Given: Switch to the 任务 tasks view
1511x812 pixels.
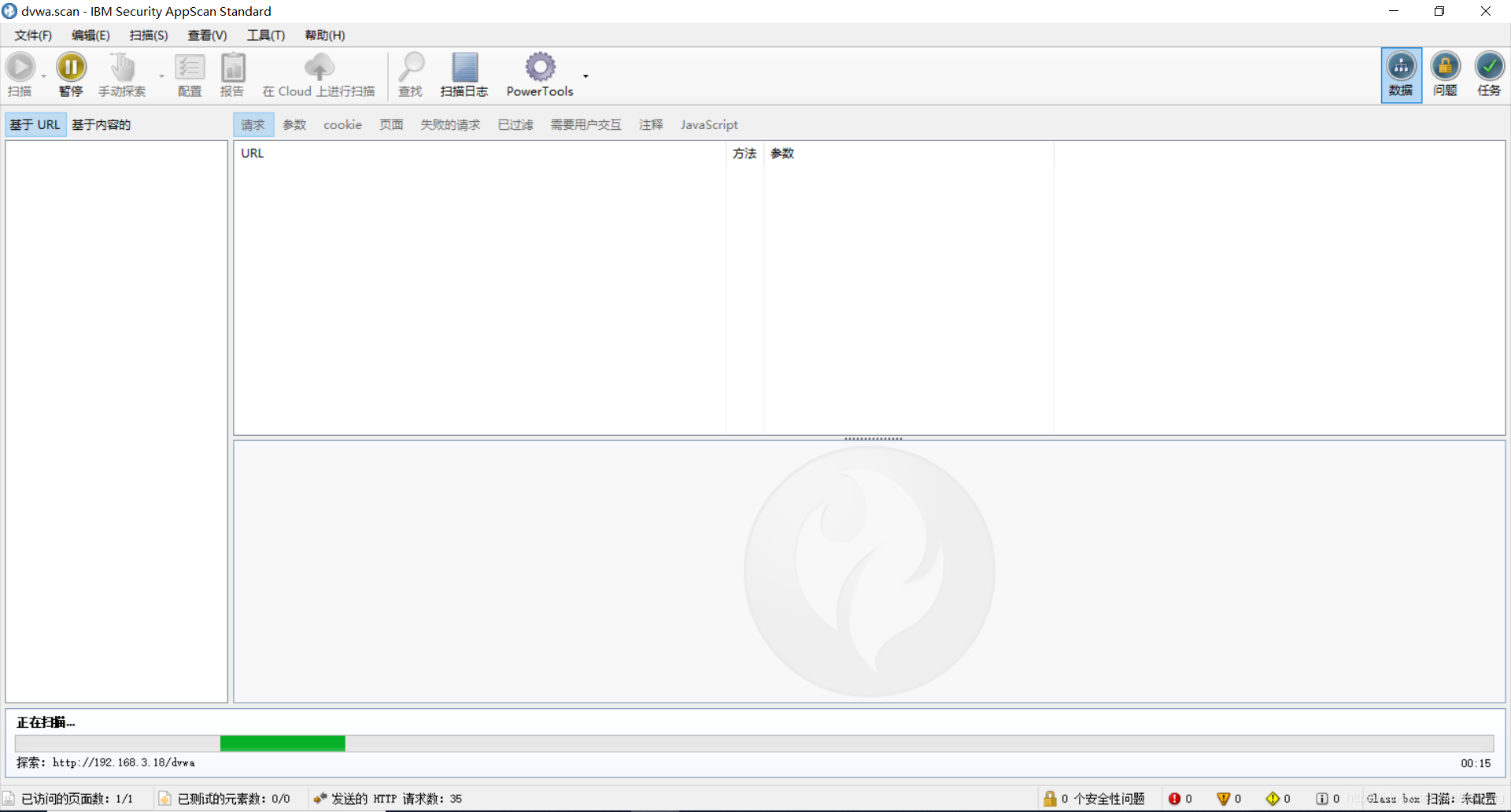Looking at the screenshot, I should (x=1489, y=76).
